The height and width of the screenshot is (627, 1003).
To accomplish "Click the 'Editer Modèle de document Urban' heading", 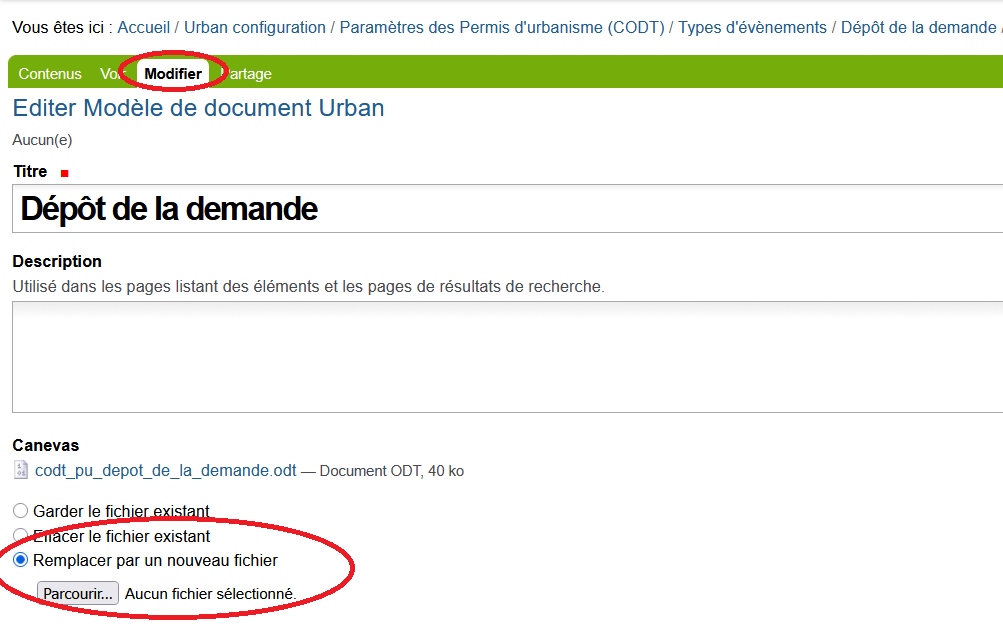I will 198,108.
